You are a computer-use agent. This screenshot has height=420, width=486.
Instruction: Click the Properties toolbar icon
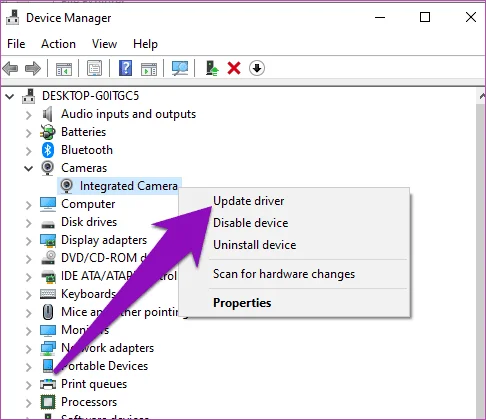coord(94,68)
